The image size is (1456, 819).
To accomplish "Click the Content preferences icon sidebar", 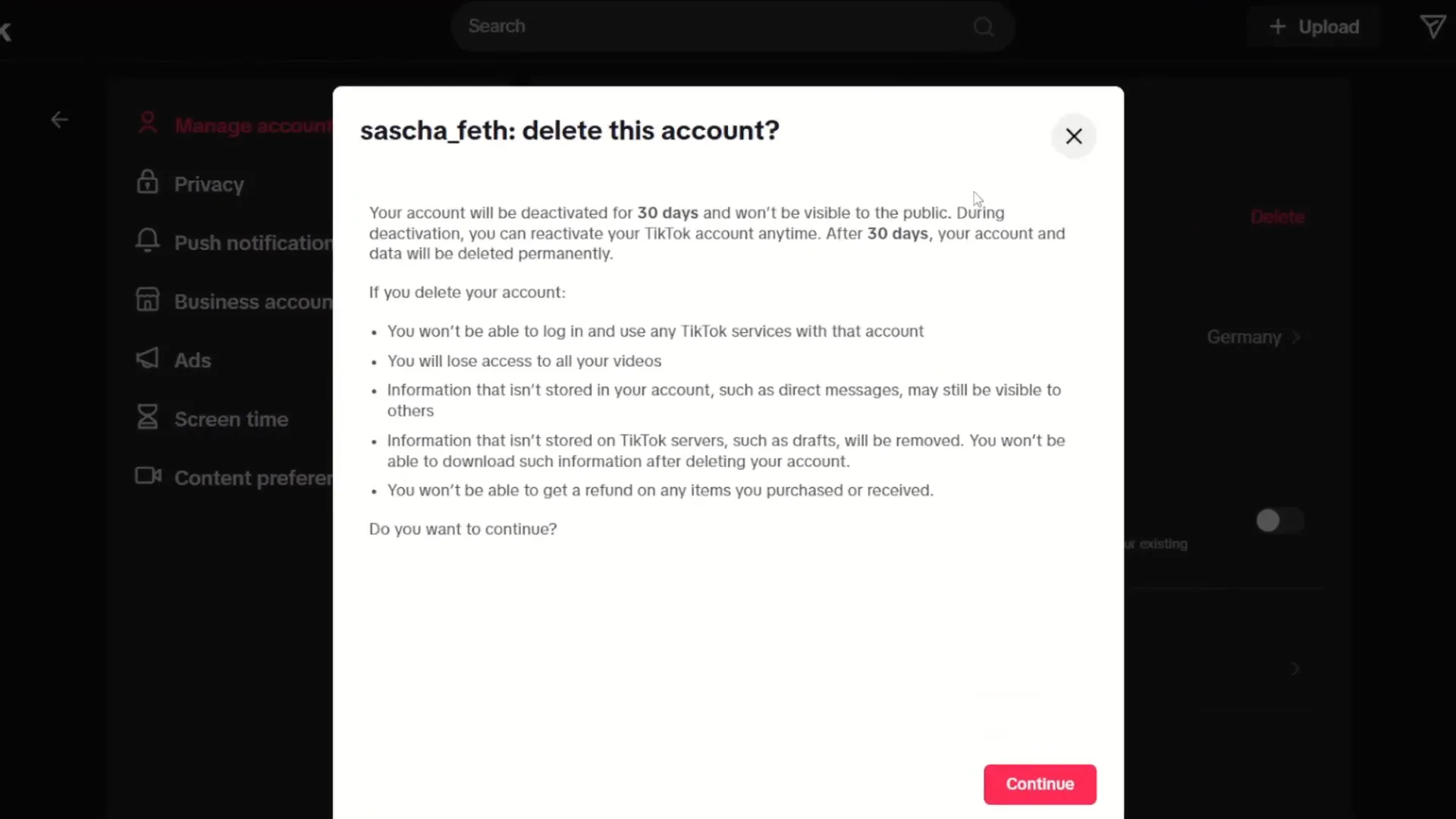I will pos(149,477).
